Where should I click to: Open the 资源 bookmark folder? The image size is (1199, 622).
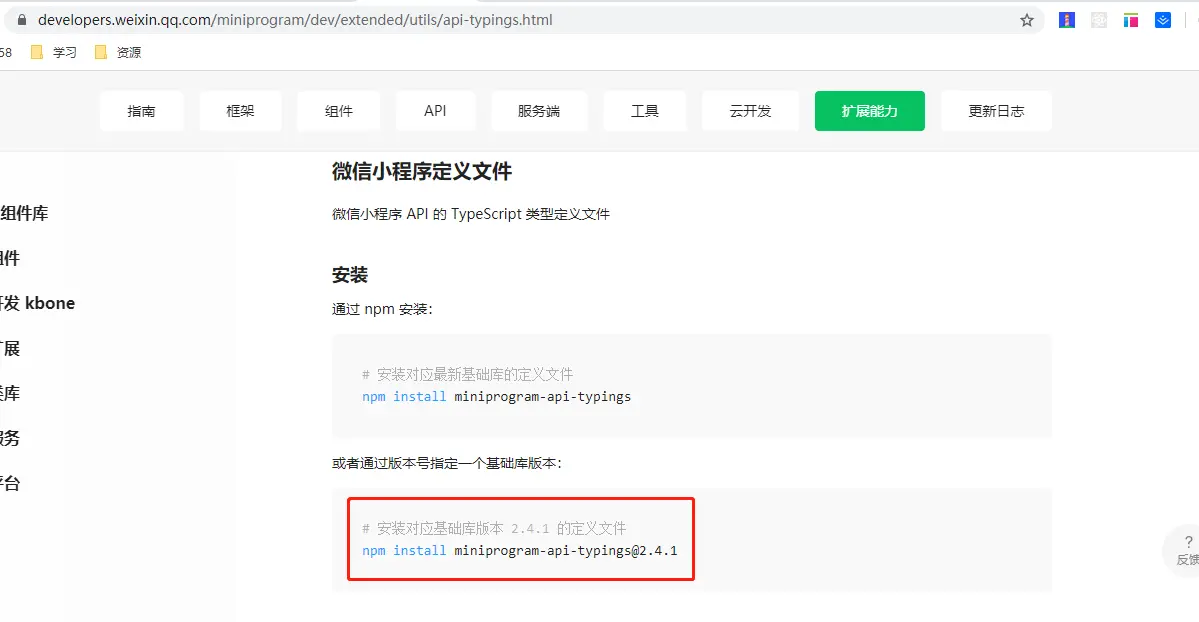point(118,52)
